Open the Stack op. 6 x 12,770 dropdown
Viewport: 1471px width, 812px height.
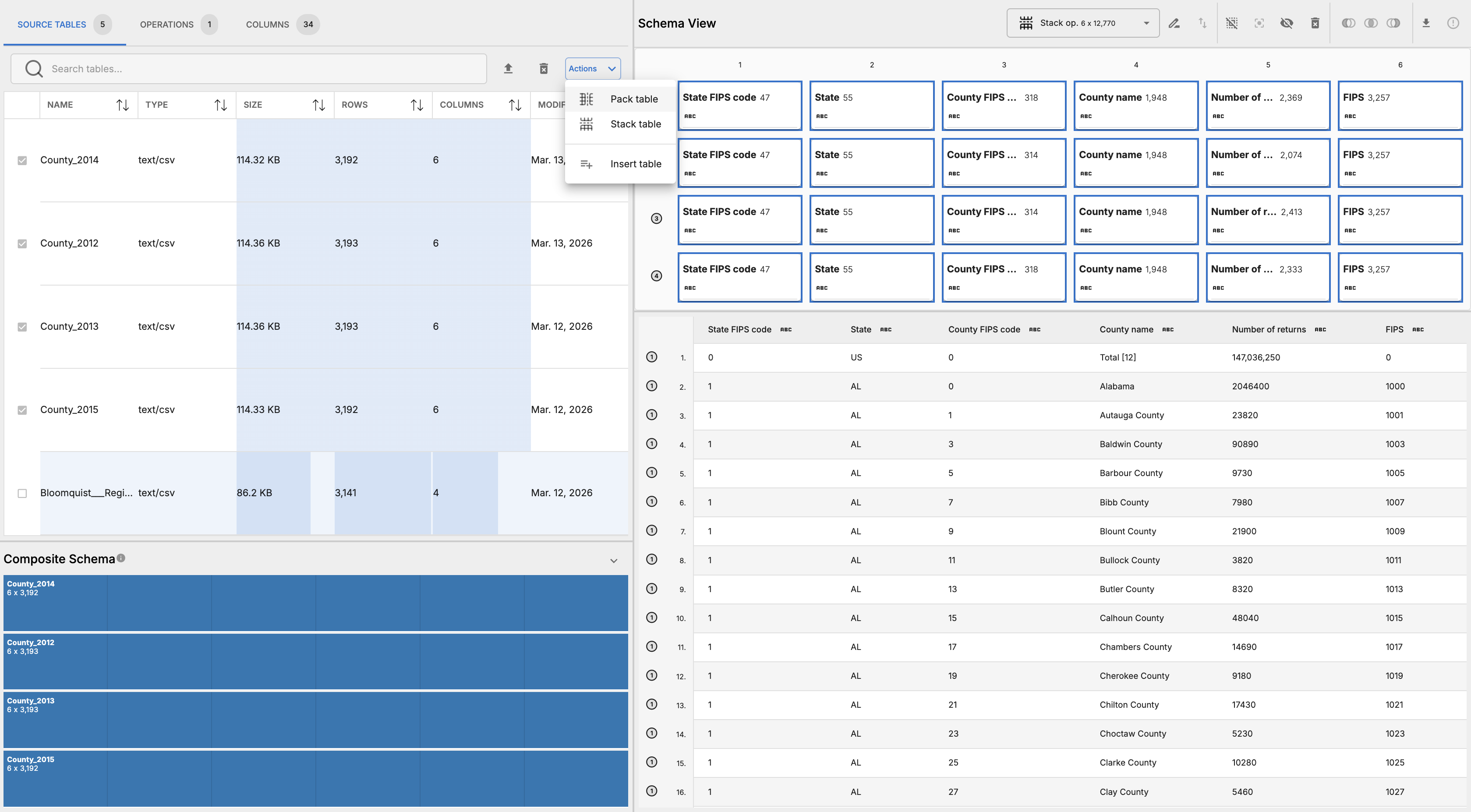[1083, 23]
